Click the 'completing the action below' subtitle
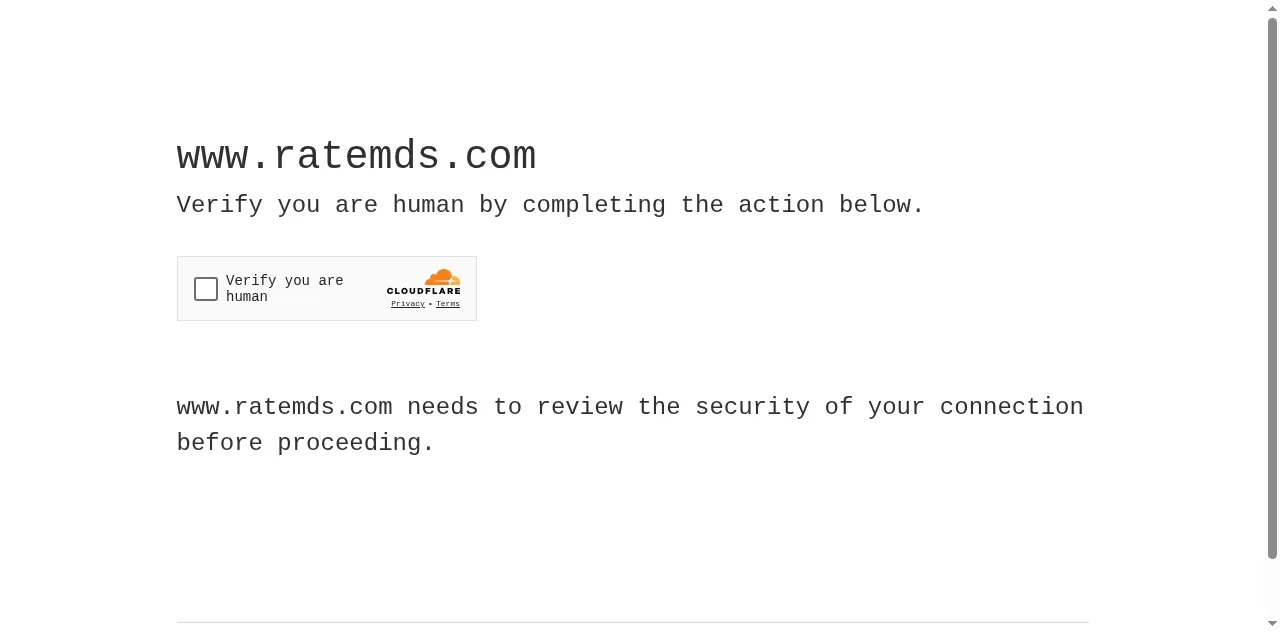Image resolution: width=1280 pixels, height=633 pixels. pyautogui.click(x=723, y=205)
